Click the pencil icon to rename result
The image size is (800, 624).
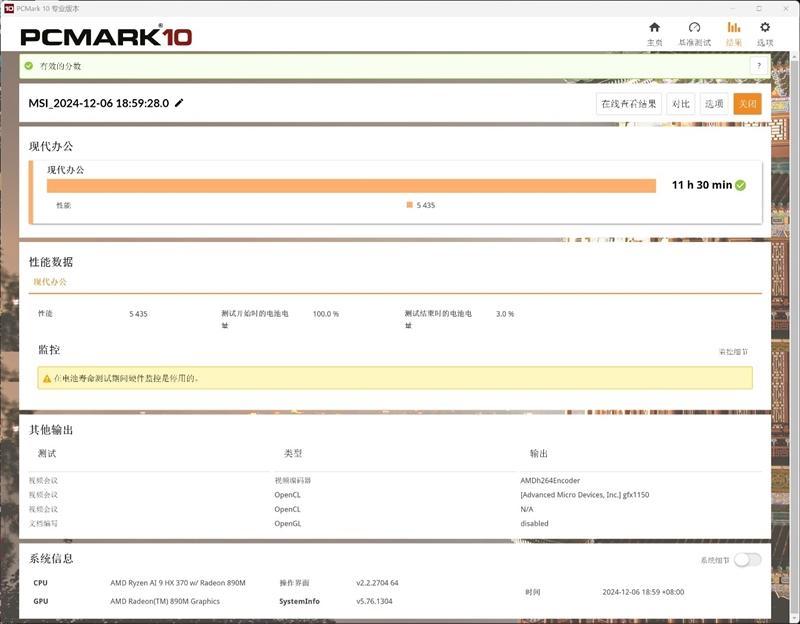point(179,103)
